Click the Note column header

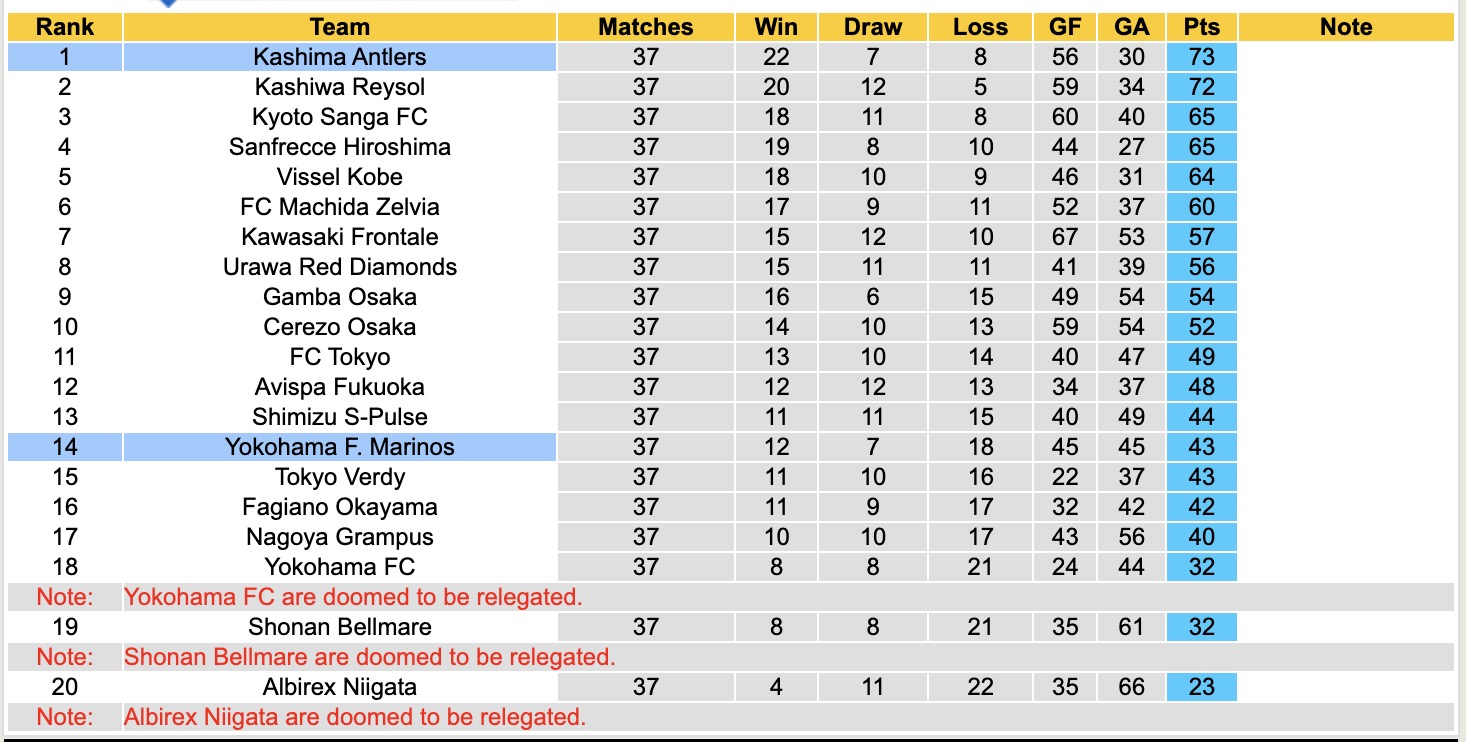coord(1346,27)
